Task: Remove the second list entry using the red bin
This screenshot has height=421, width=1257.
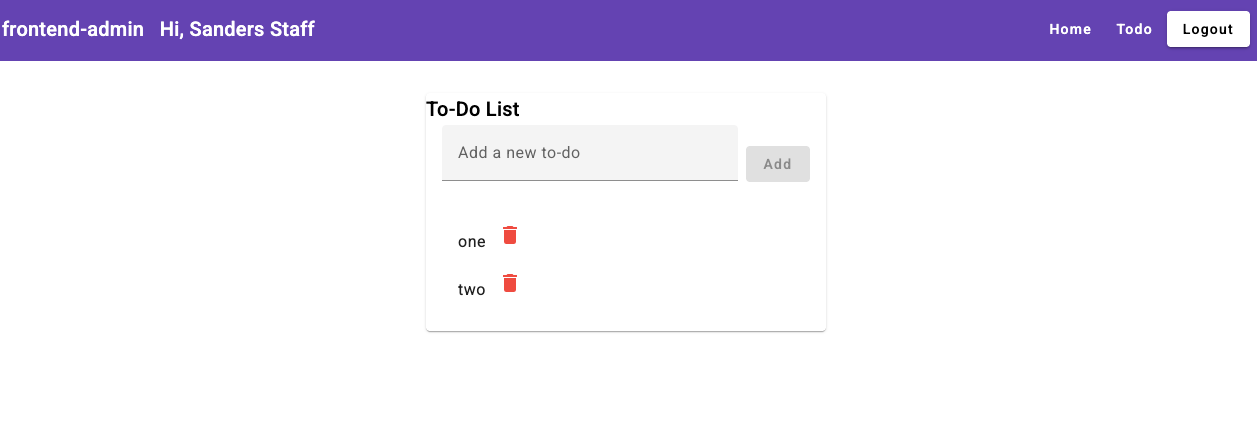Action: pos(510,283)
